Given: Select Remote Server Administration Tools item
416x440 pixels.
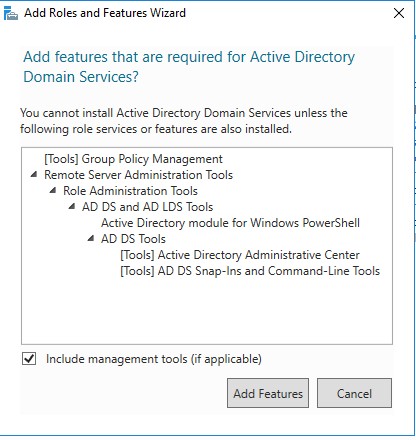Looking at the screenshot, I should tap(138, 175).
